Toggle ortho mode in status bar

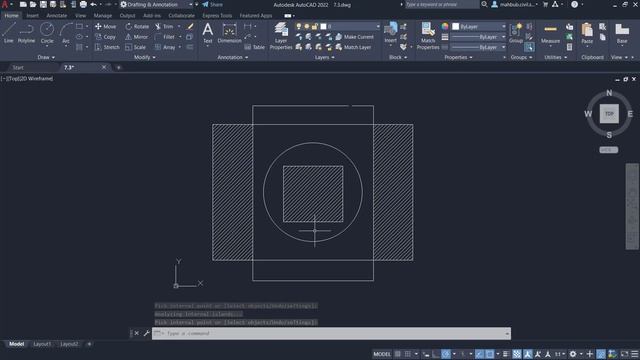coord(436,354)
